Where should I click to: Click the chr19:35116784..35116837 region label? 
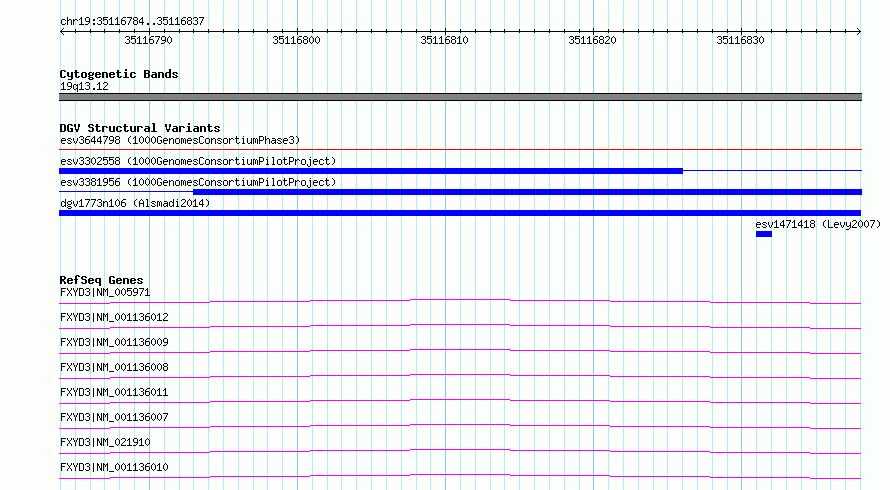tap(132, 21)
